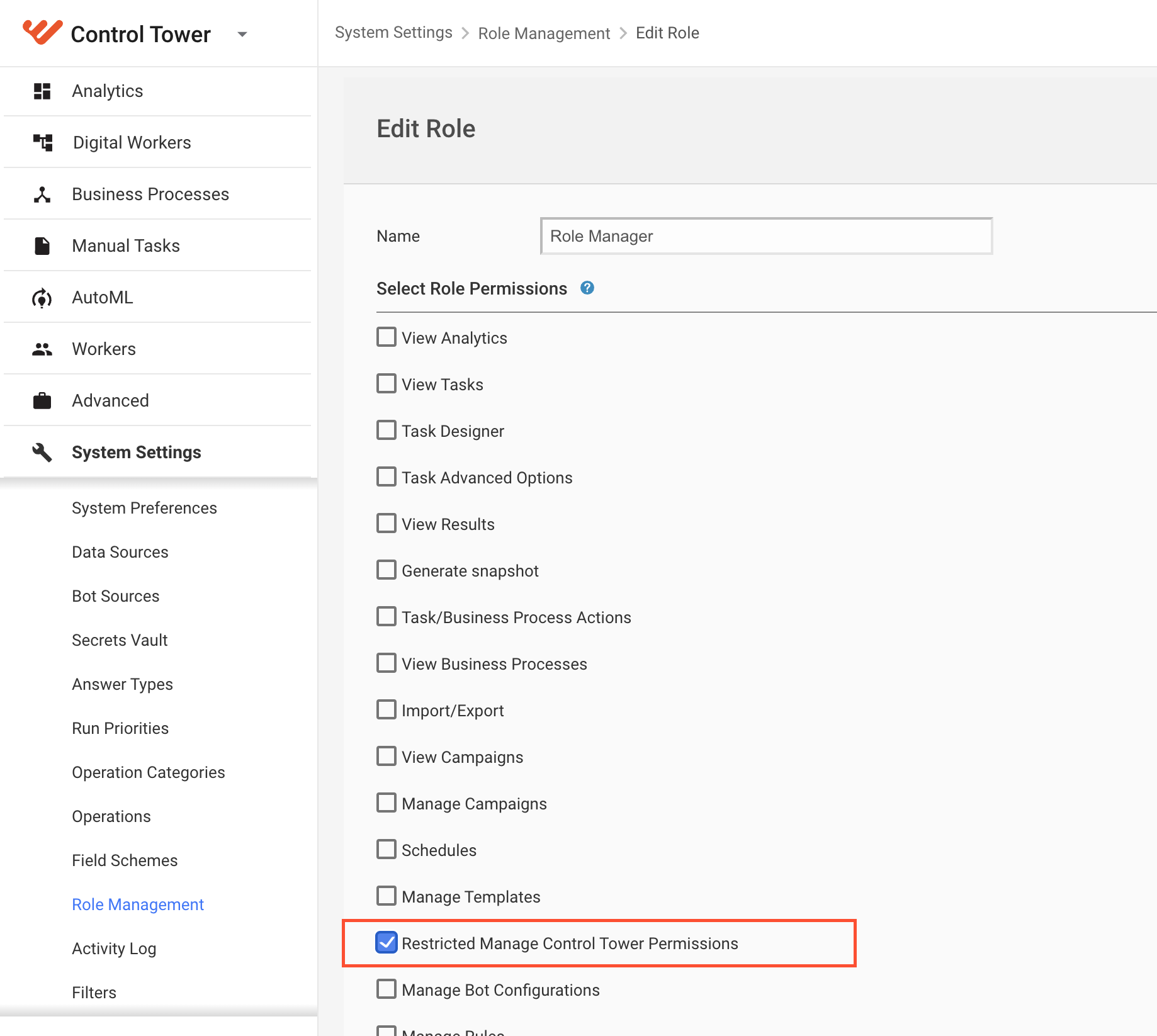Open Answer Types settings

tap(122, 684)
